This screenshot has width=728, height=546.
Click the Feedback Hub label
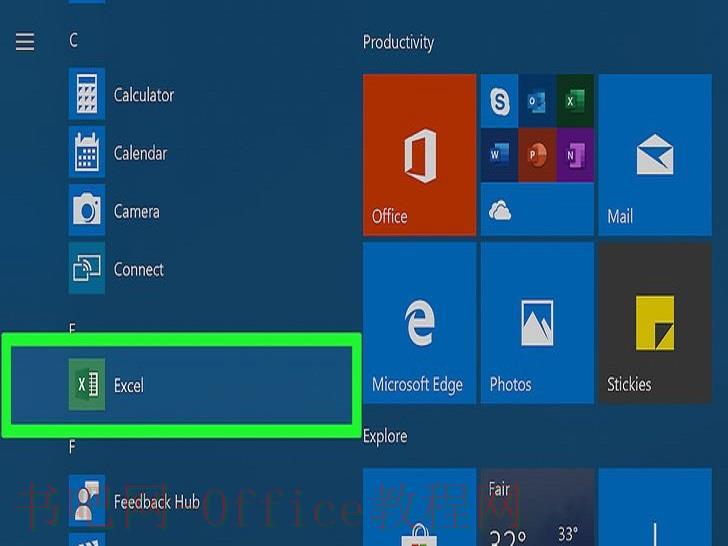click(157, 502)
